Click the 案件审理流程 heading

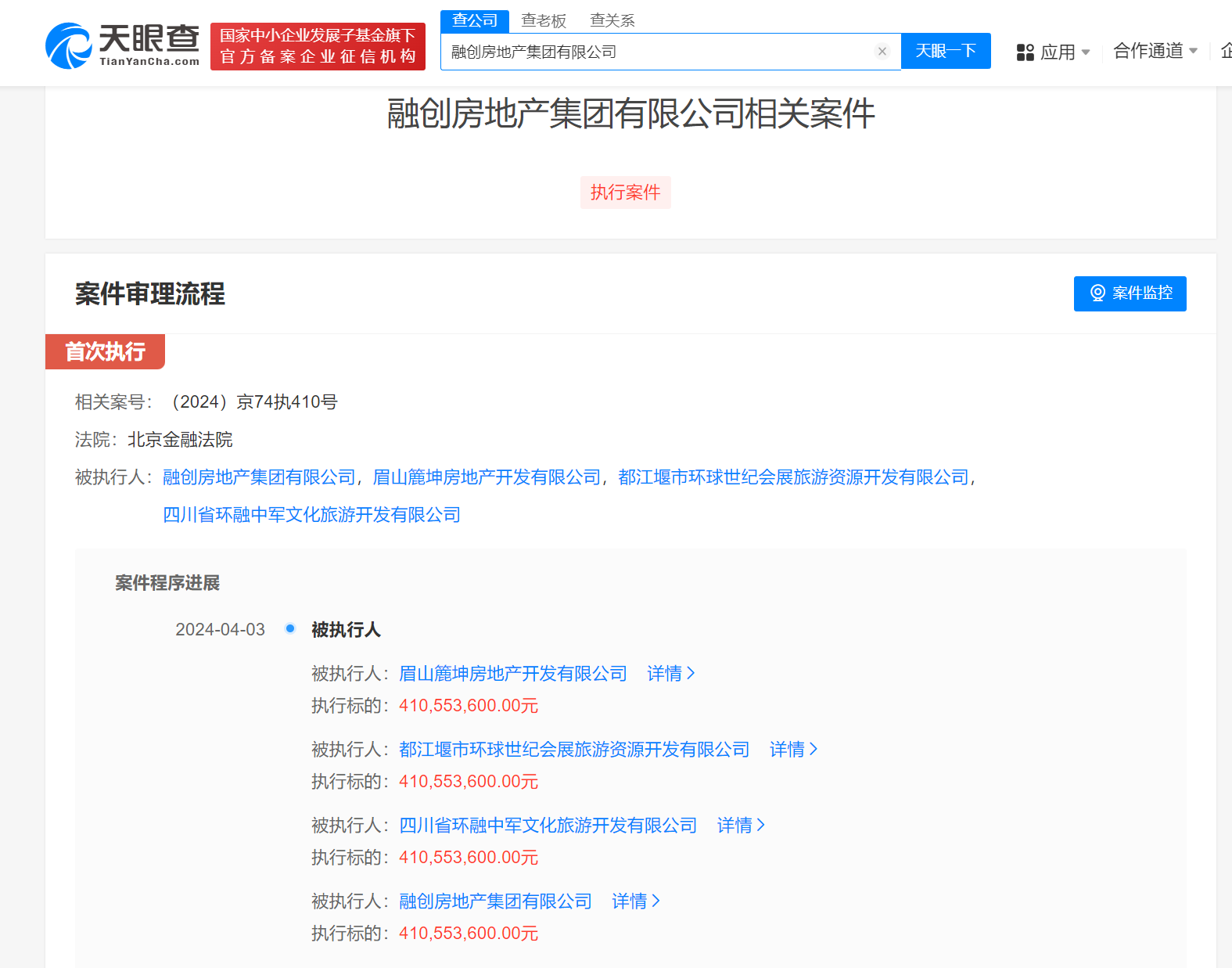pyautogui.click(x=150, y=294)
